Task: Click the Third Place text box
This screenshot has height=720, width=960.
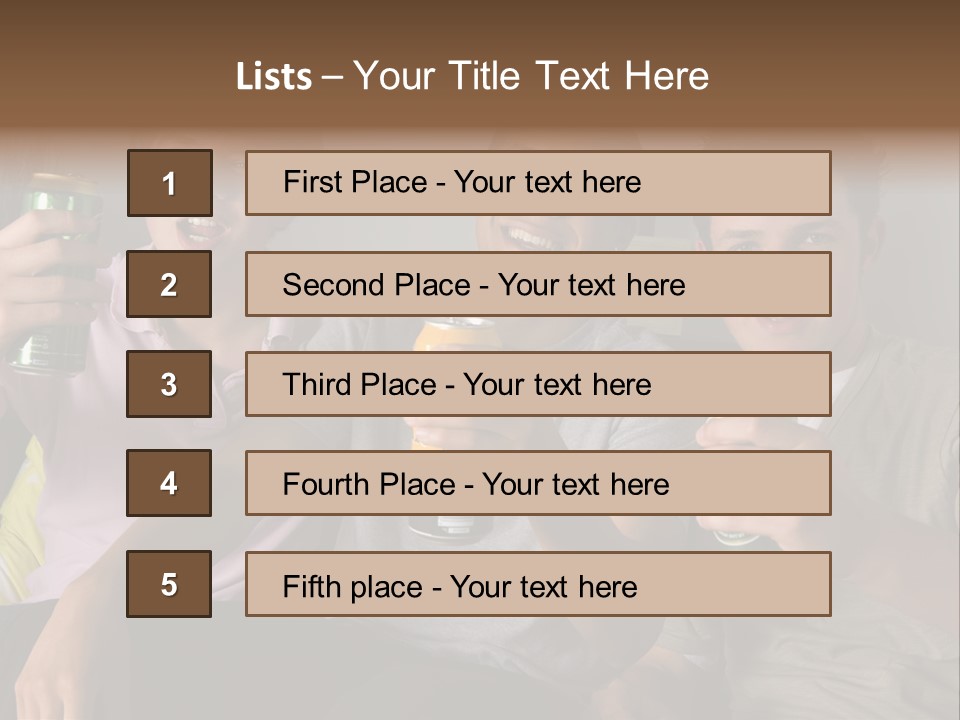Action: 538,384
